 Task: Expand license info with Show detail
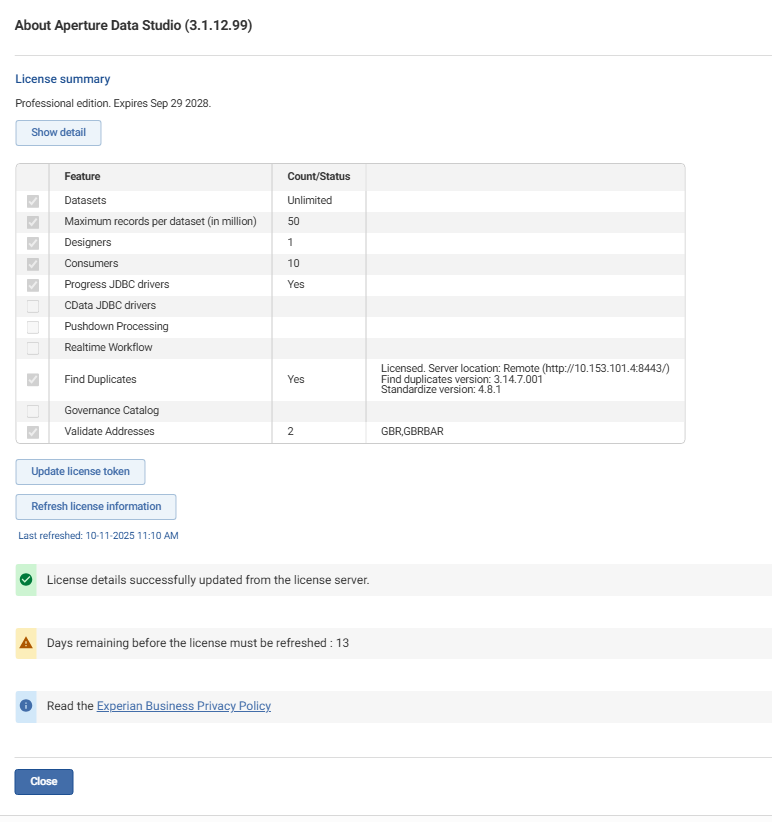58,133
